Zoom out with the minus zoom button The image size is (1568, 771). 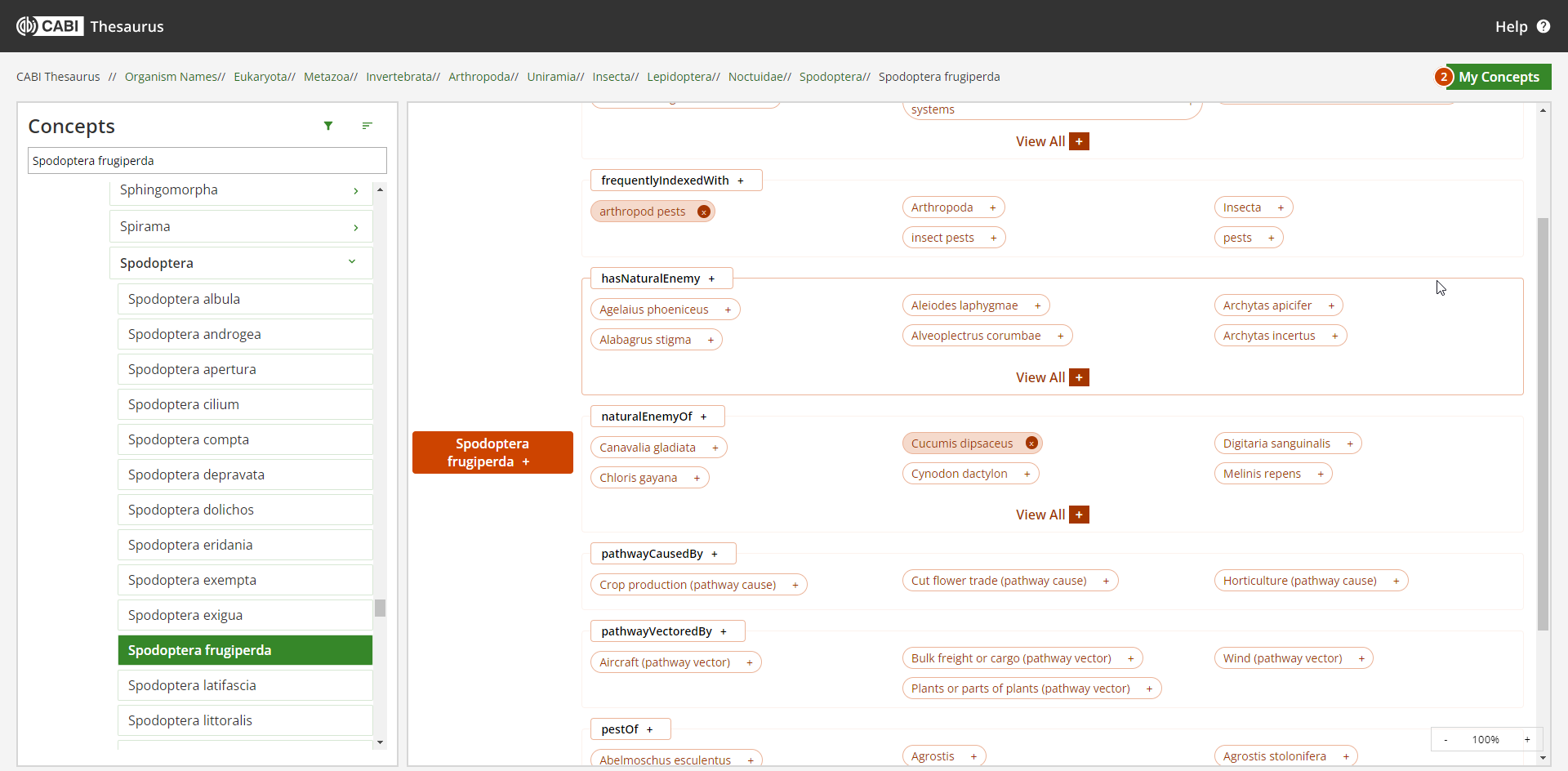[1445, 739]
